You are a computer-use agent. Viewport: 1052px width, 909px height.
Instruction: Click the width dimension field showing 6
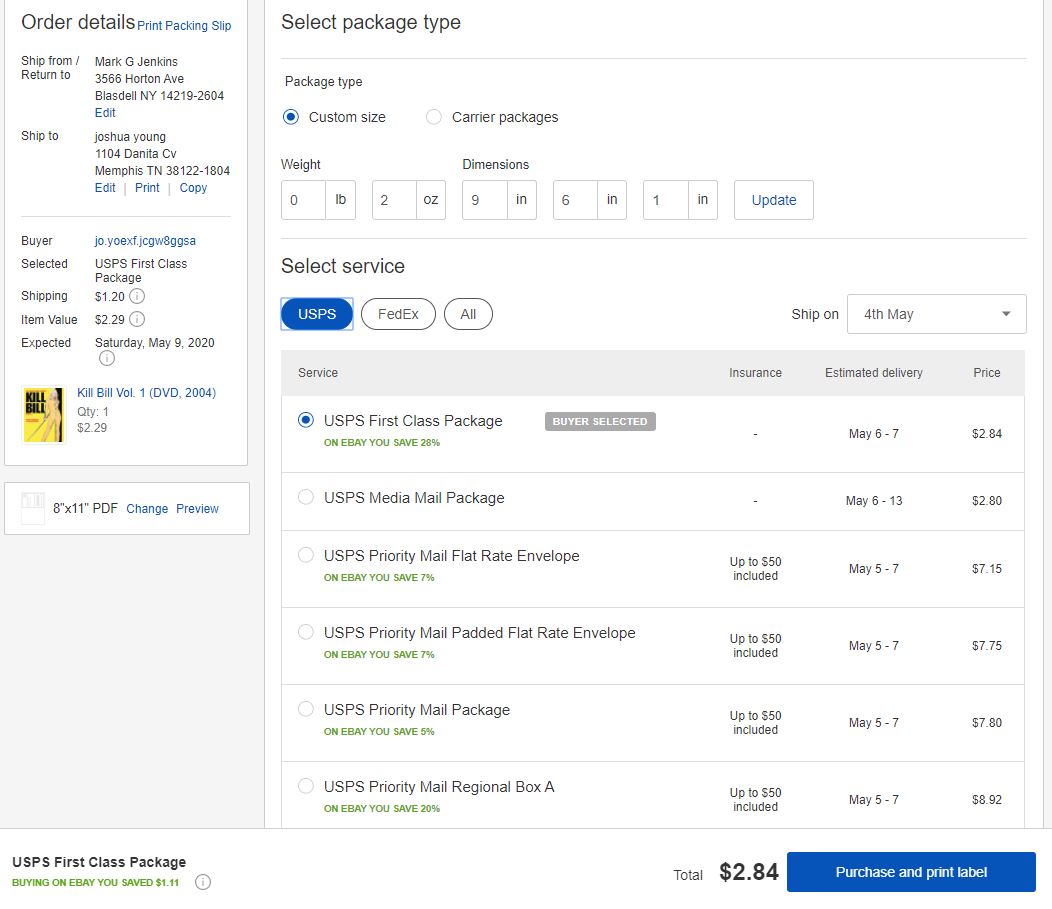point(575,200)
